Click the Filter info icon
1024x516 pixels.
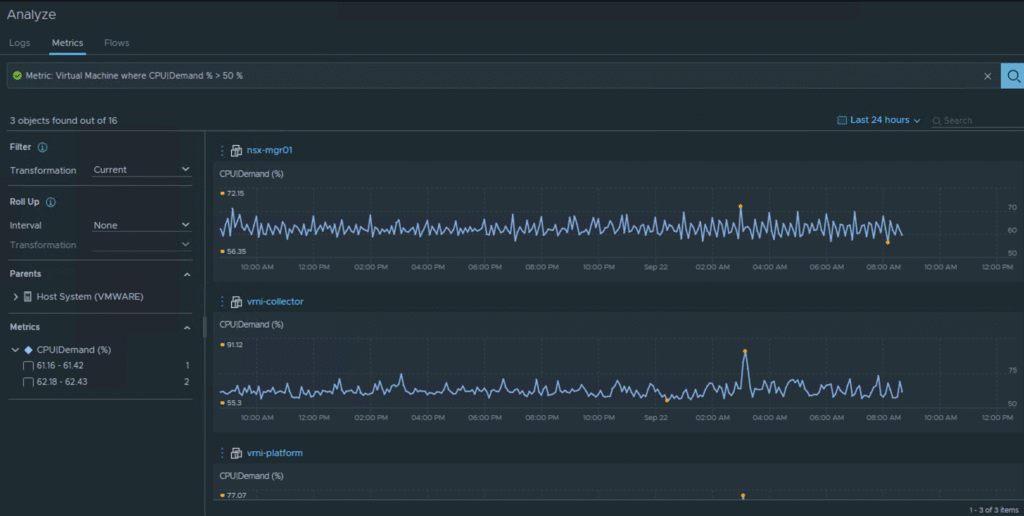point(43,148)
